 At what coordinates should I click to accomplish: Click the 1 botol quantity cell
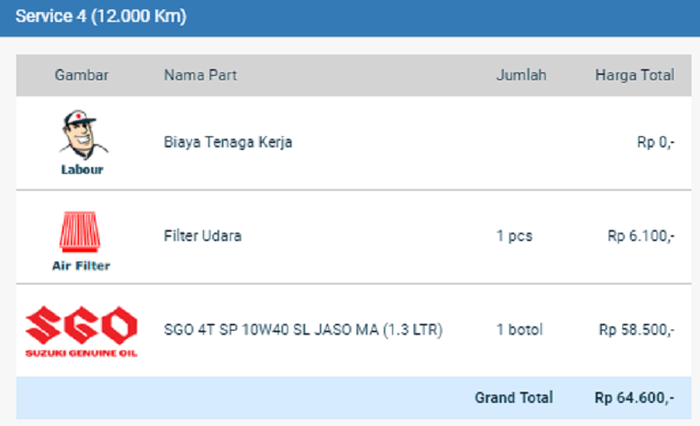click(x=519, y=329)
